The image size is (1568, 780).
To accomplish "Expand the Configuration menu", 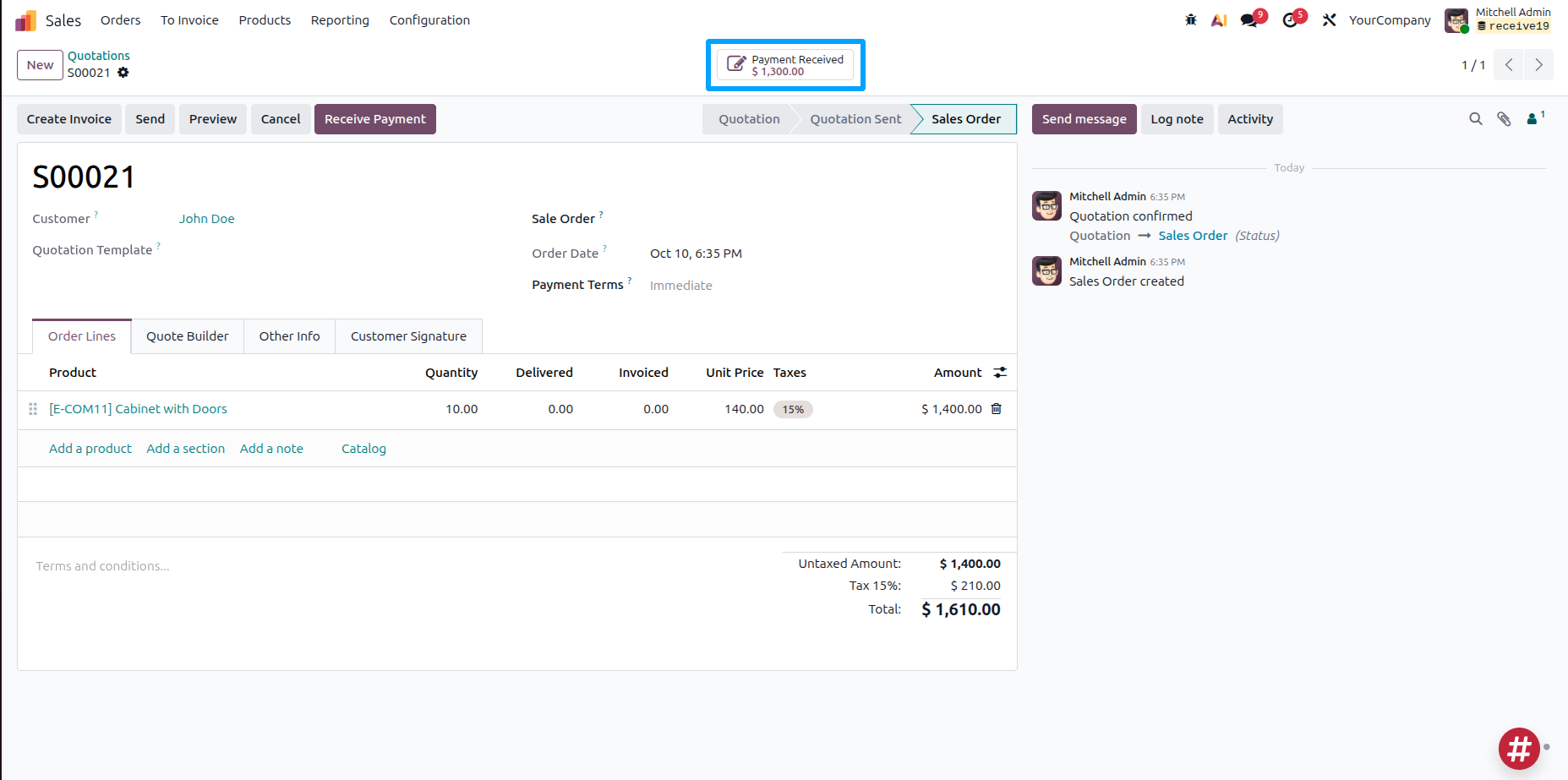I will [x=429, y=20].
